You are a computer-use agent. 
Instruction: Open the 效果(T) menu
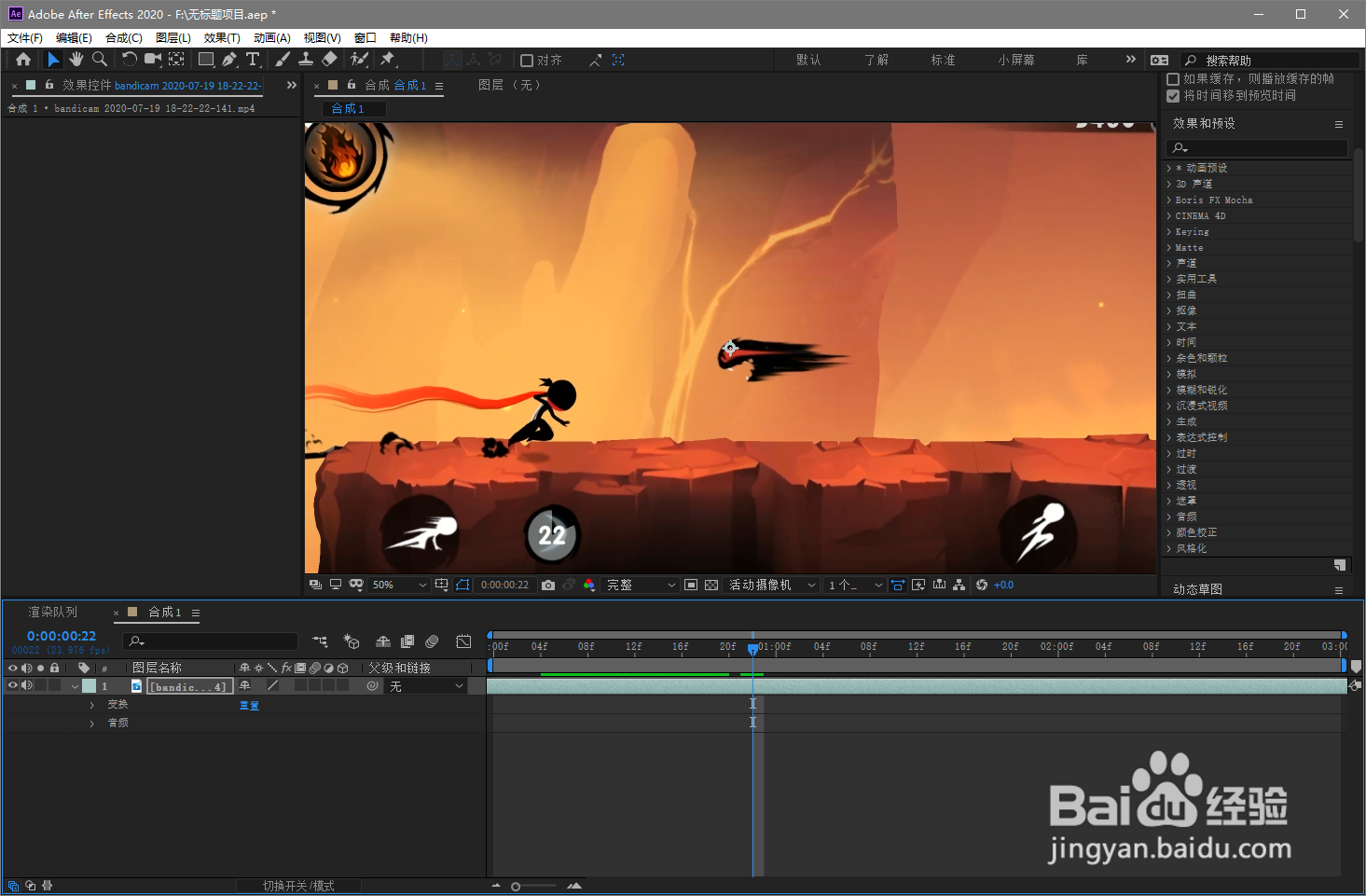(222, 38)
